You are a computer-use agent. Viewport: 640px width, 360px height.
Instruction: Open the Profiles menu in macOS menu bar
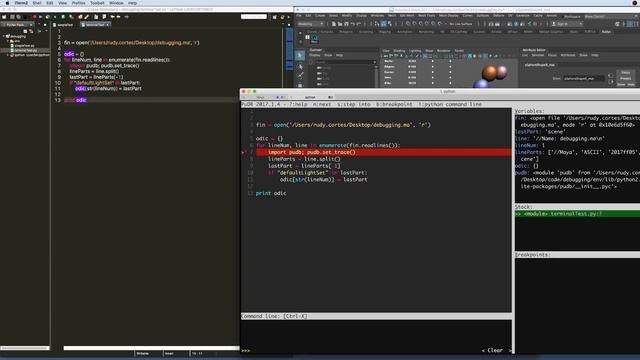point(78,3)
